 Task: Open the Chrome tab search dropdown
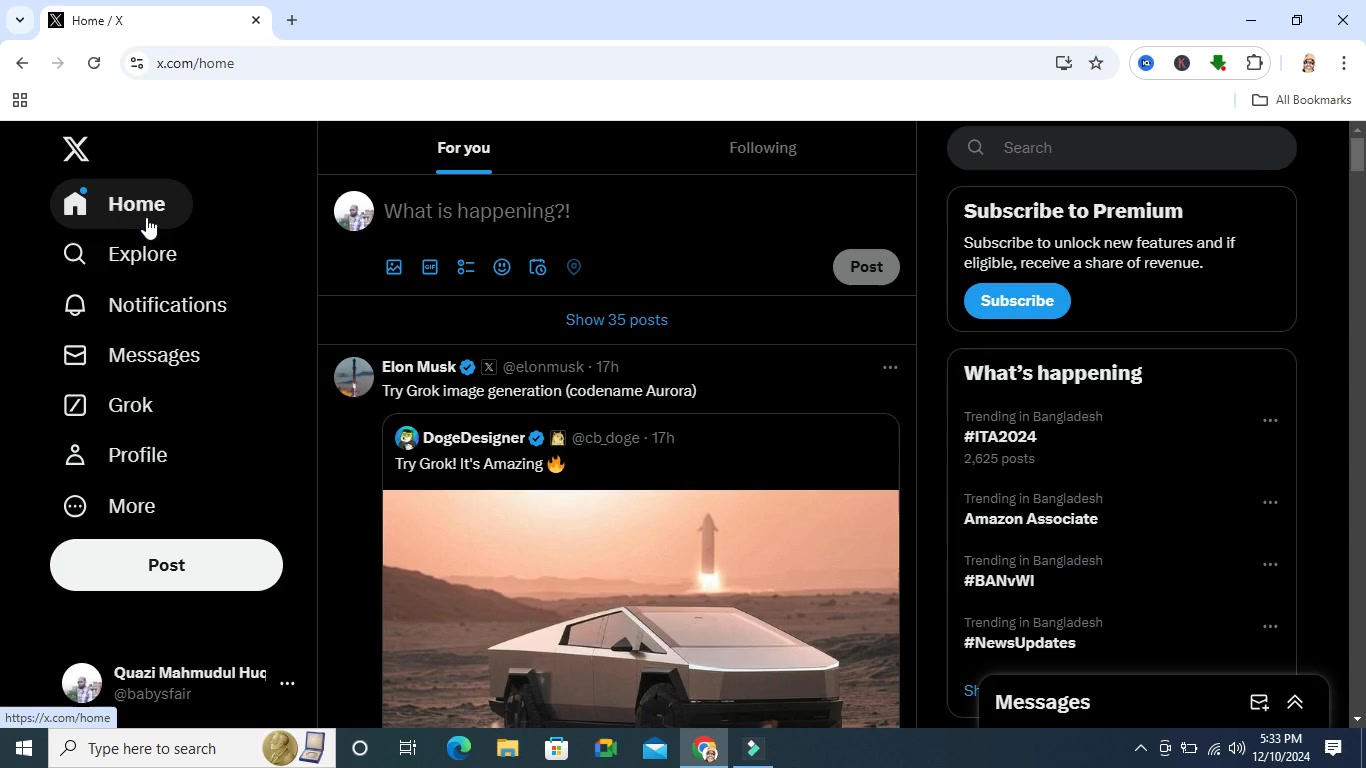pyautogui.click(x=19, y=20)
